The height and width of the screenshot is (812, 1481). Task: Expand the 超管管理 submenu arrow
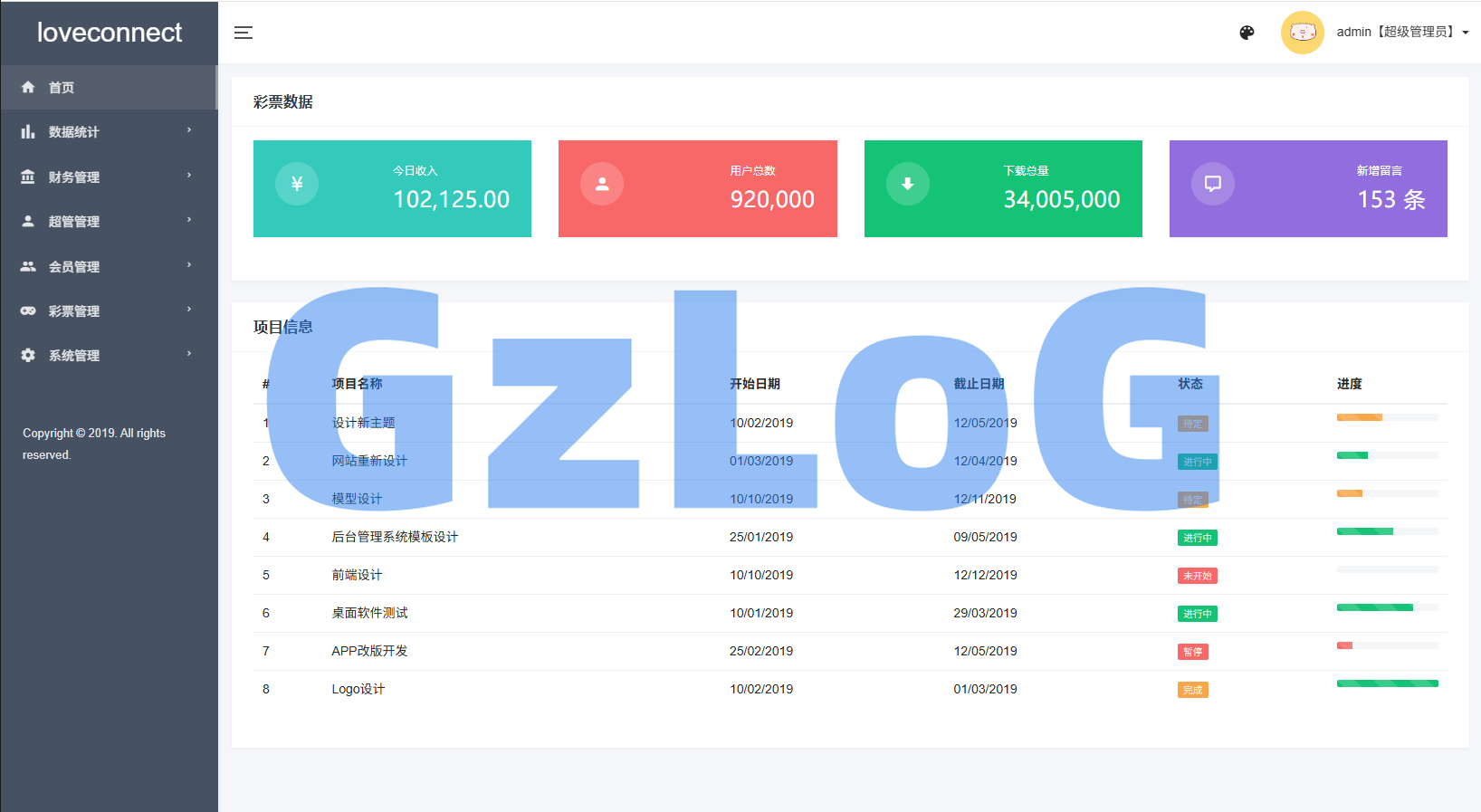coord(189,220)
